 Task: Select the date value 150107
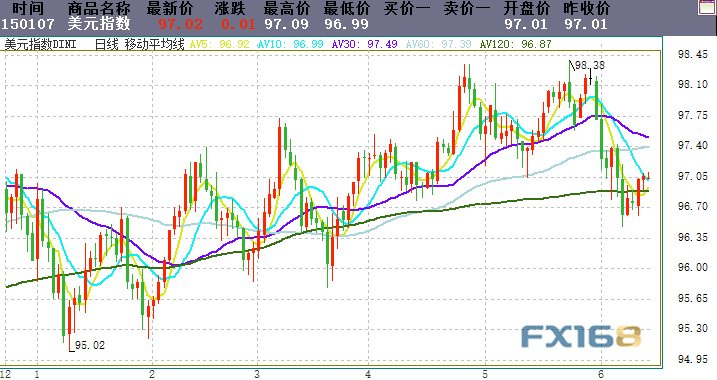pos(28,24)
